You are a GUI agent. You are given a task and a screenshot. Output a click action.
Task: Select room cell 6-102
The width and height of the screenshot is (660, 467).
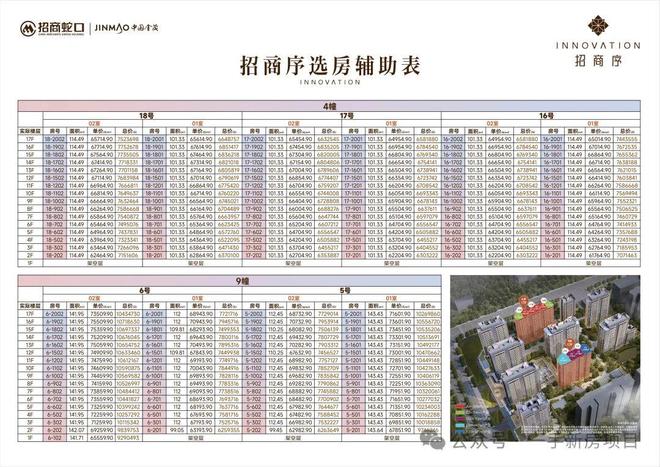point(55,438)
